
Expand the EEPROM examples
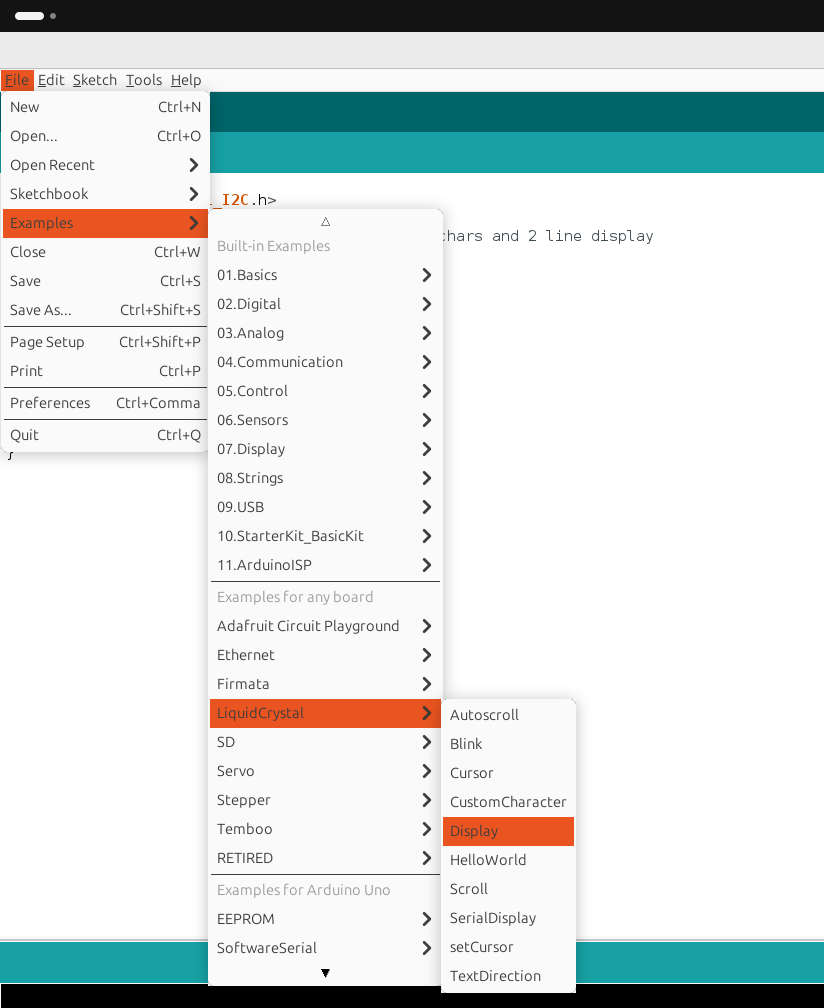tap(325, 919)
